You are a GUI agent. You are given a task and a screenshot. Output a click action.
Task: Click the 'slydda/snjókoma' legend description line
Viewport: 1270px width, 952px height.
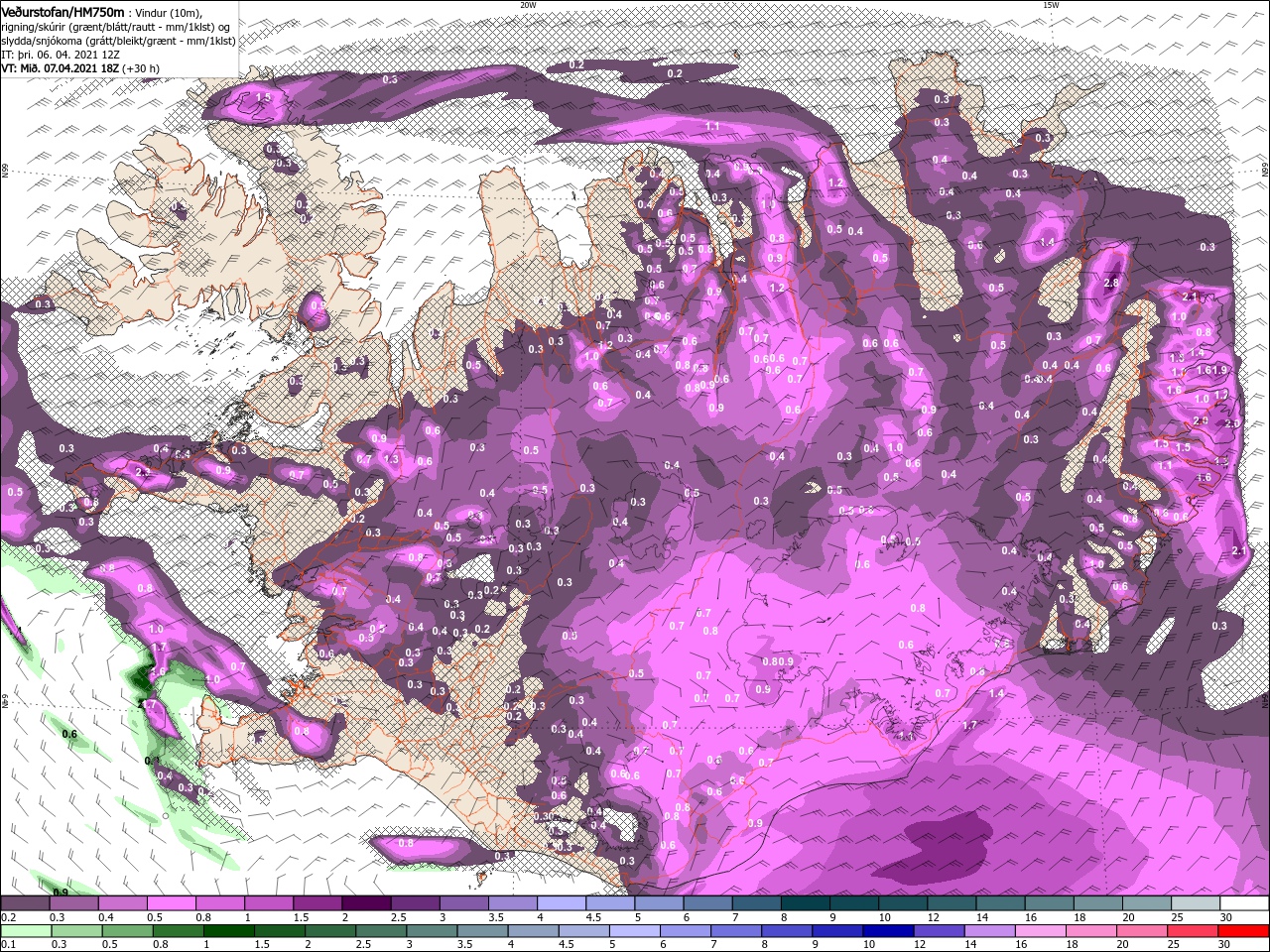tap(118, 41)
